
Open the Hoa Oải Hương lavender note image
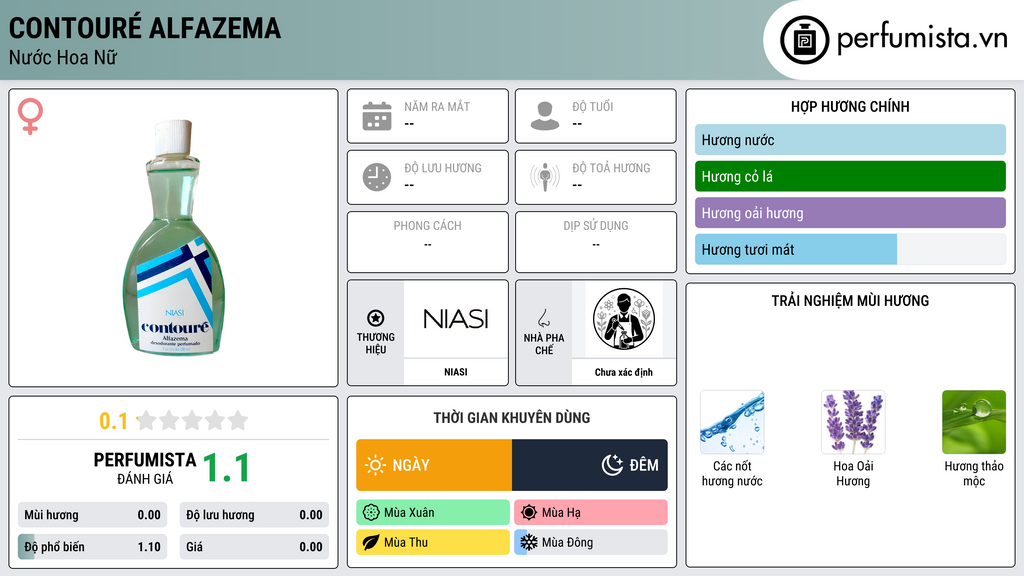pos(853,422)
